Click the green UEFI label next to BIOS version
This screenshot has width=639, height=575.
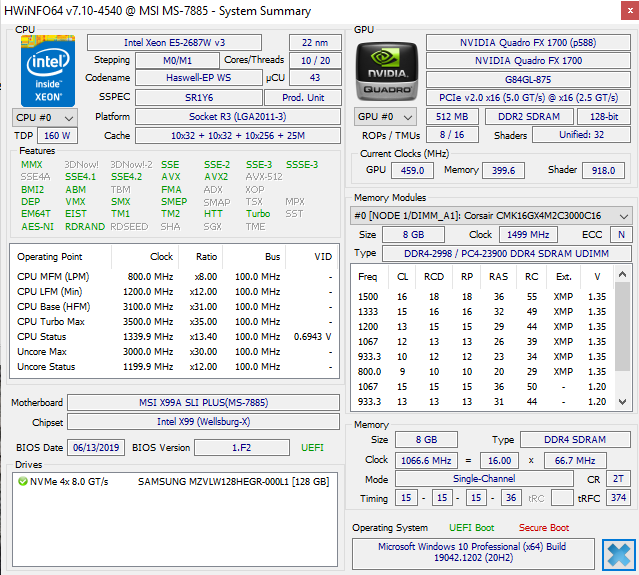pos(312,447)
